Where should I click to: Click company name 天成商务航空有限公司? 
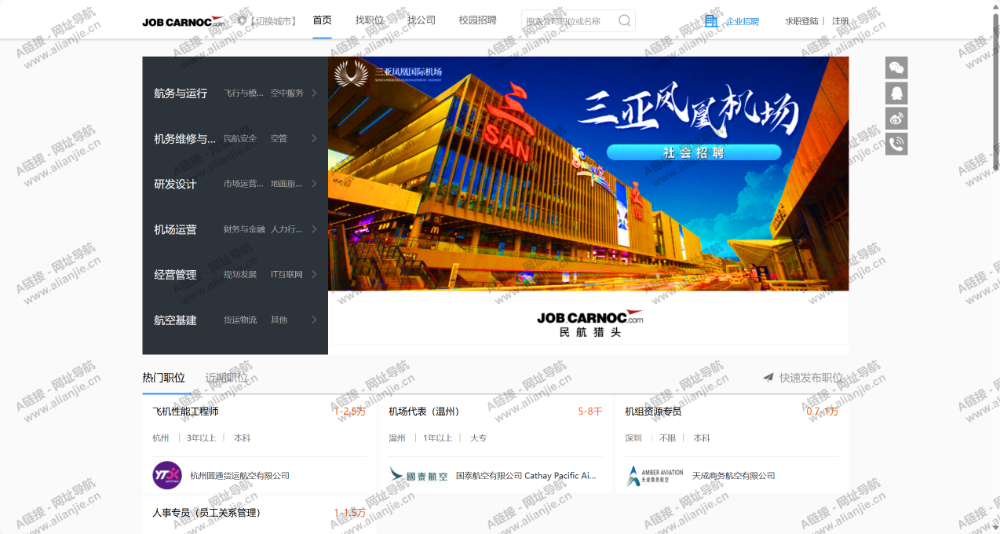tap(734, 475)
